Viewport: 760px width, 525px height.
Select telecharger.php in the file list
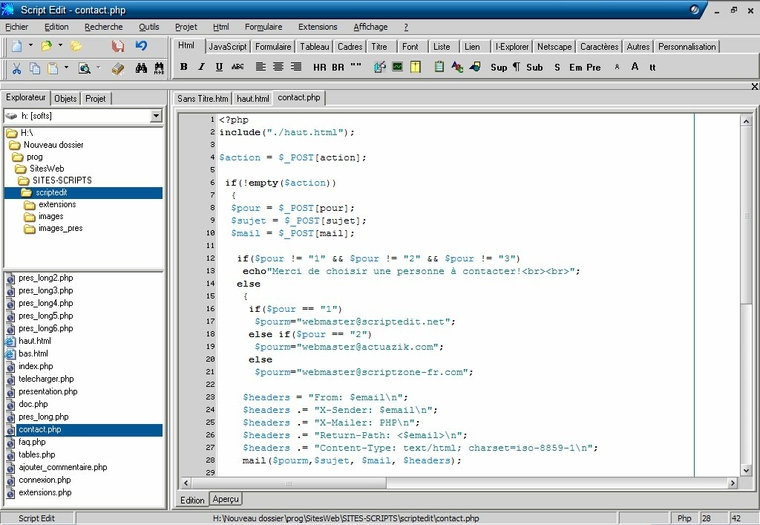coord(46,379)
